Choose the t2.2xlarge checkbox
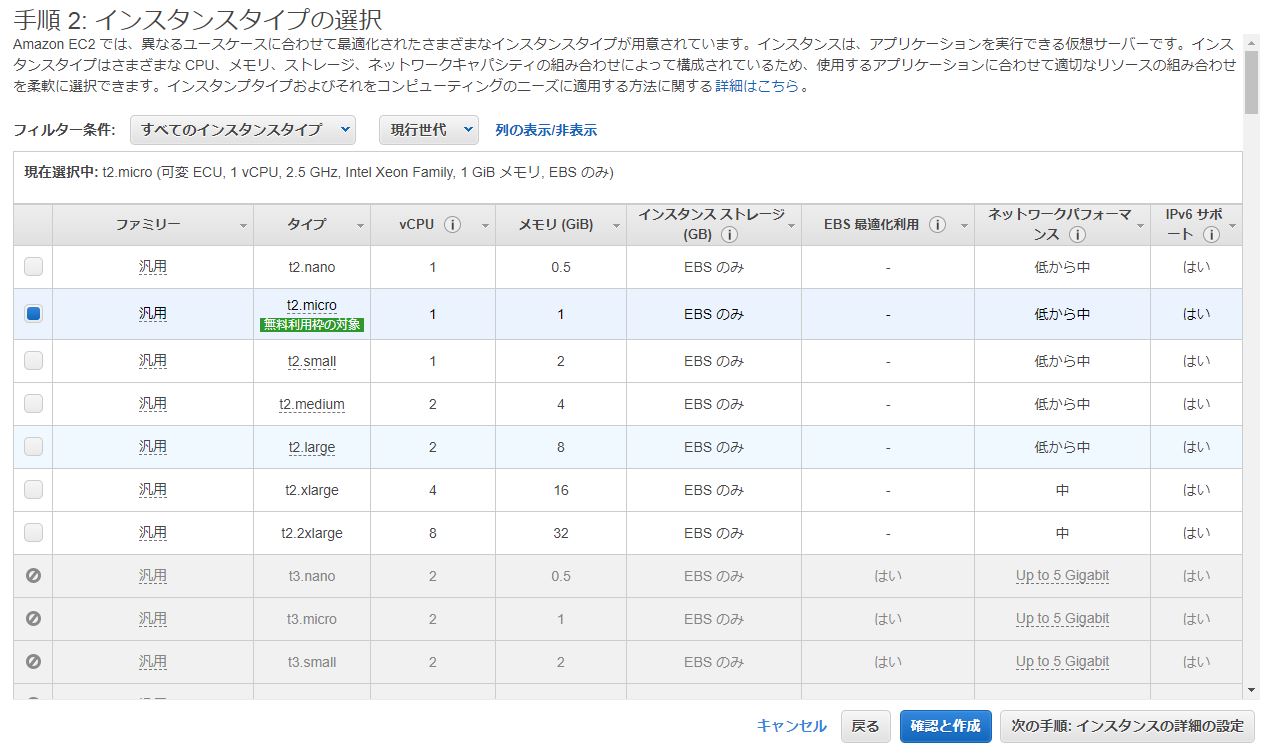The width and height of the screenshot is (1268, 756). click(33, 533)
